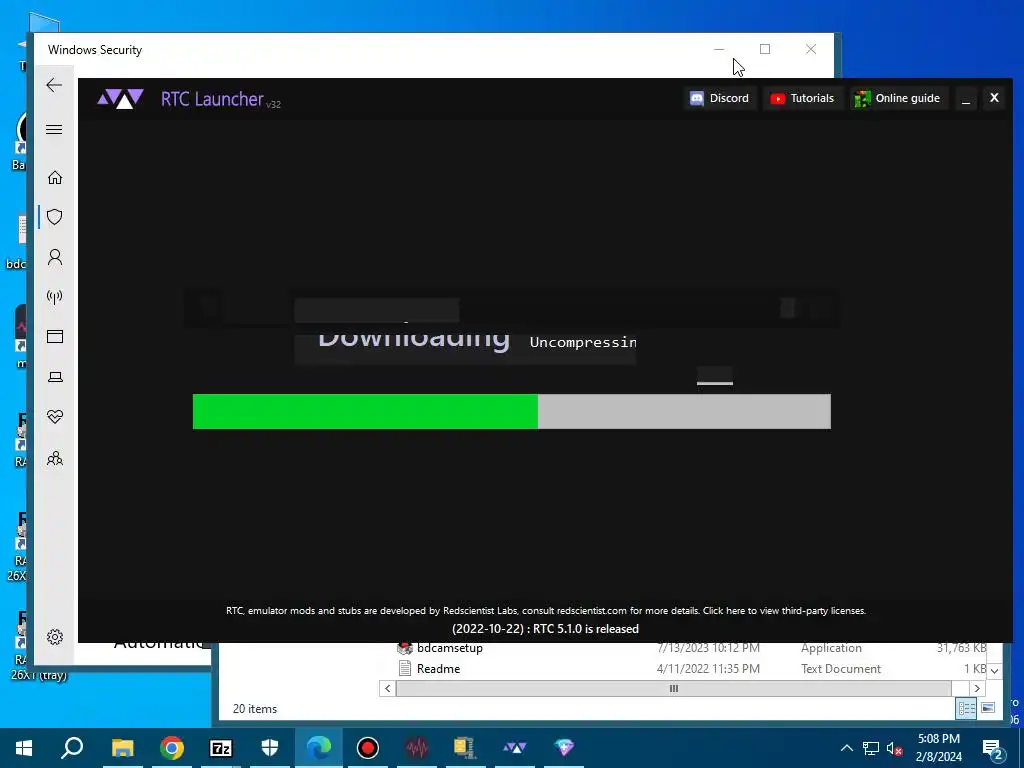Click the green download progress bar
This screenshot has width=1024, height=768.
[x=365, y=411]
